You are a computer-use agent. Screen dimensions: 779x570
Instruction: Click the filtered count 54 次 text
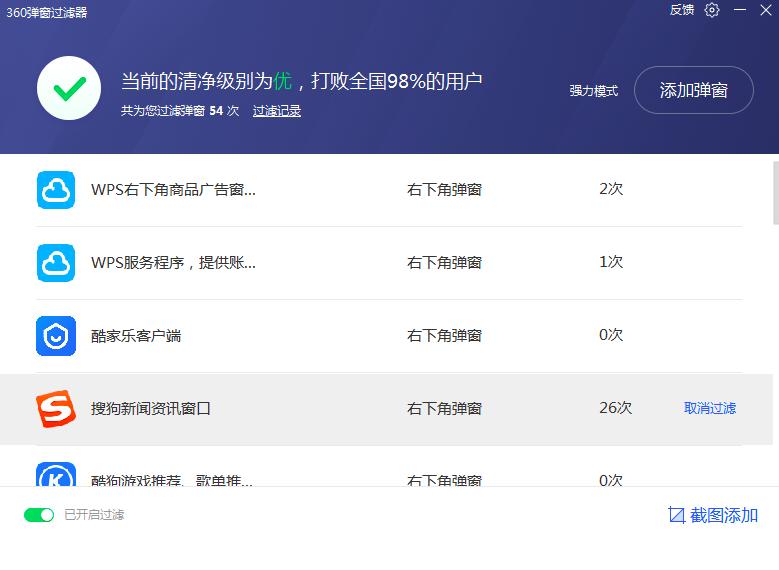224,110
